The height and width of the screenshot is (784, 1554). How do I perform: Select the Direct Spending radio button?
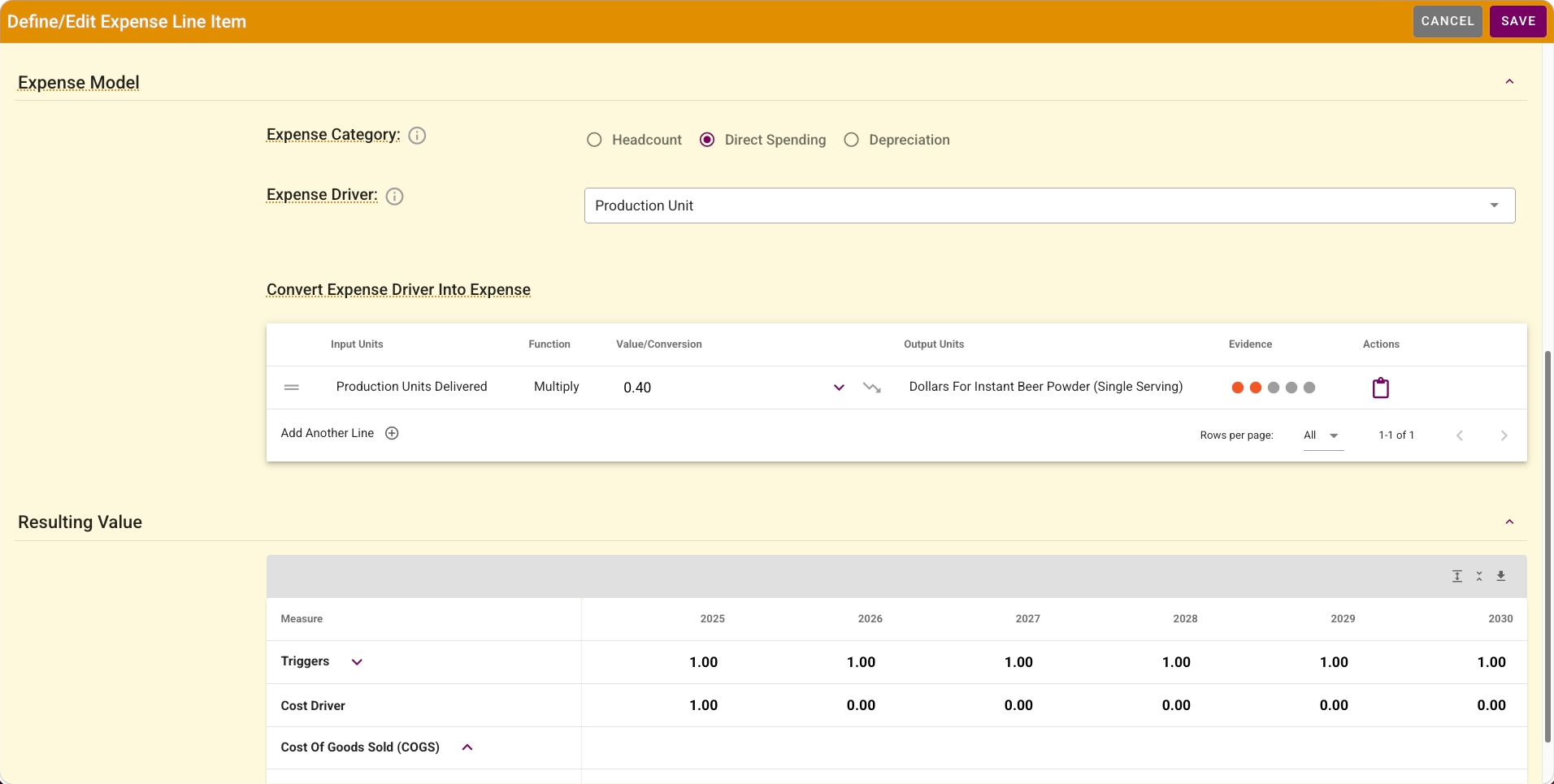click(x=707, y=140)
